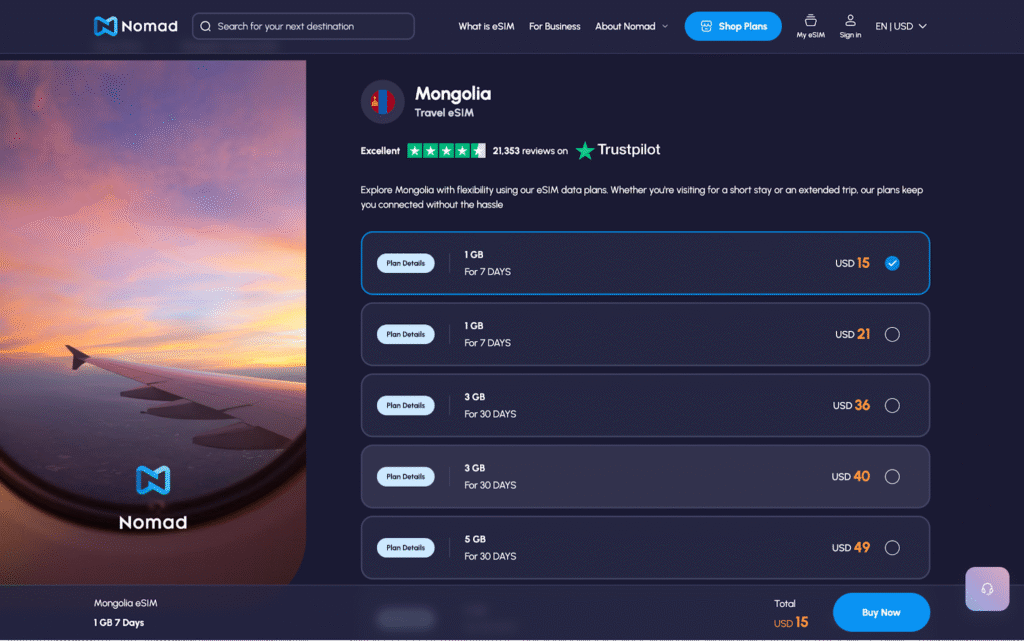This screenshot has height=641, width=1024.
Task: Click the search magnifier icon
Action: pyautogui.click(x=206, y=26)
